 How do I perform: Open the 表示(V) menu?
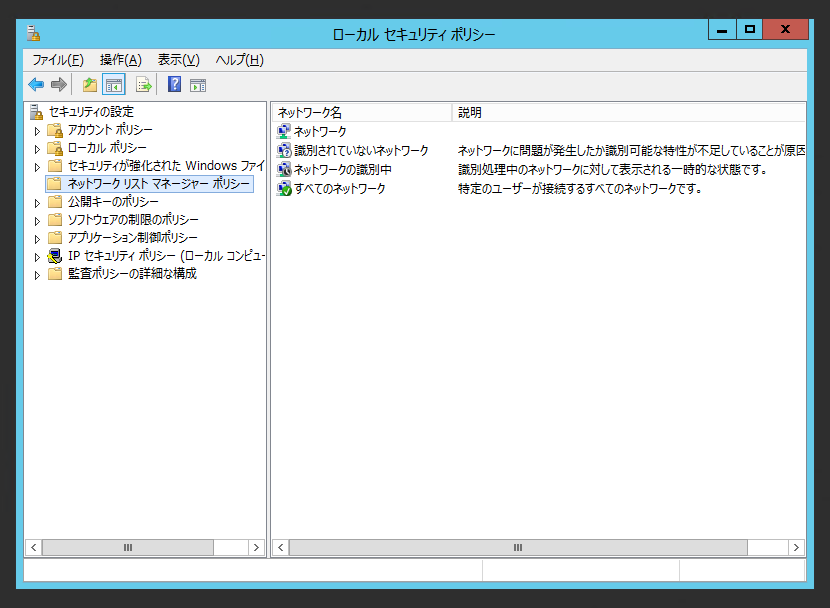click(x=178, y=60)
